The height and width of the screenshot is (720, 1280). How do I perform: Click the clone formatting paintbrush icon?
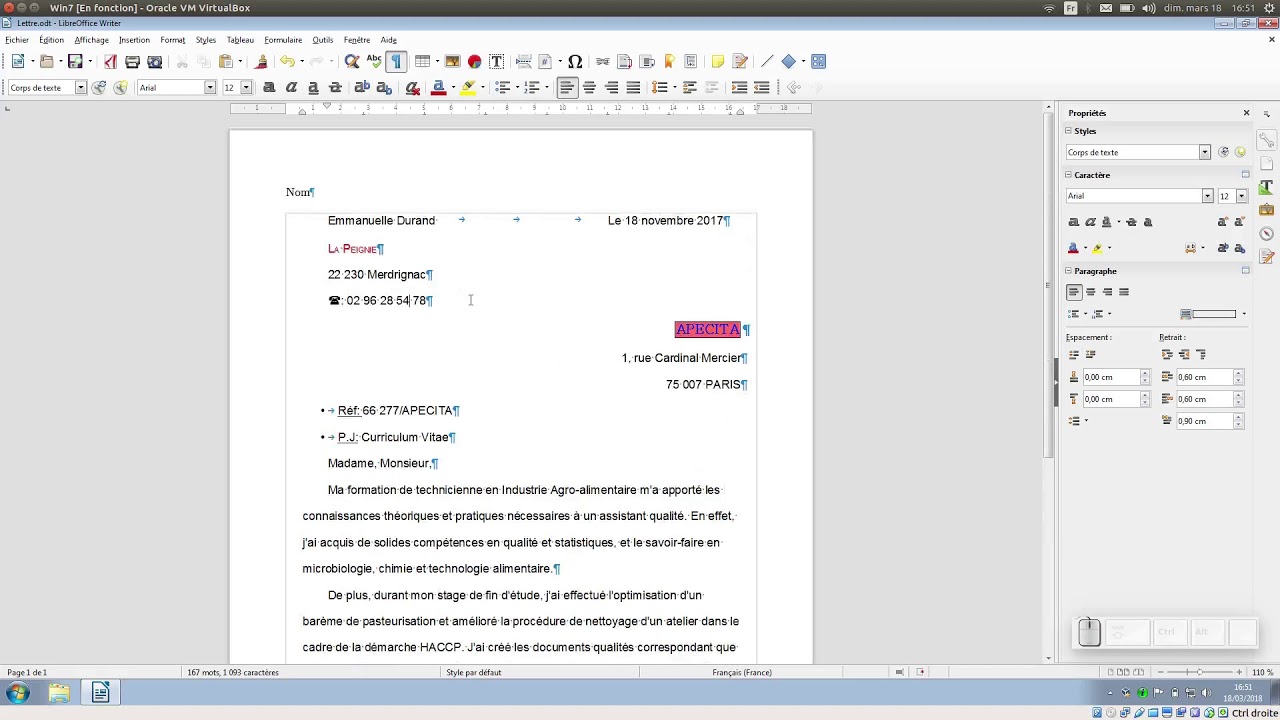tap(262, 62)
